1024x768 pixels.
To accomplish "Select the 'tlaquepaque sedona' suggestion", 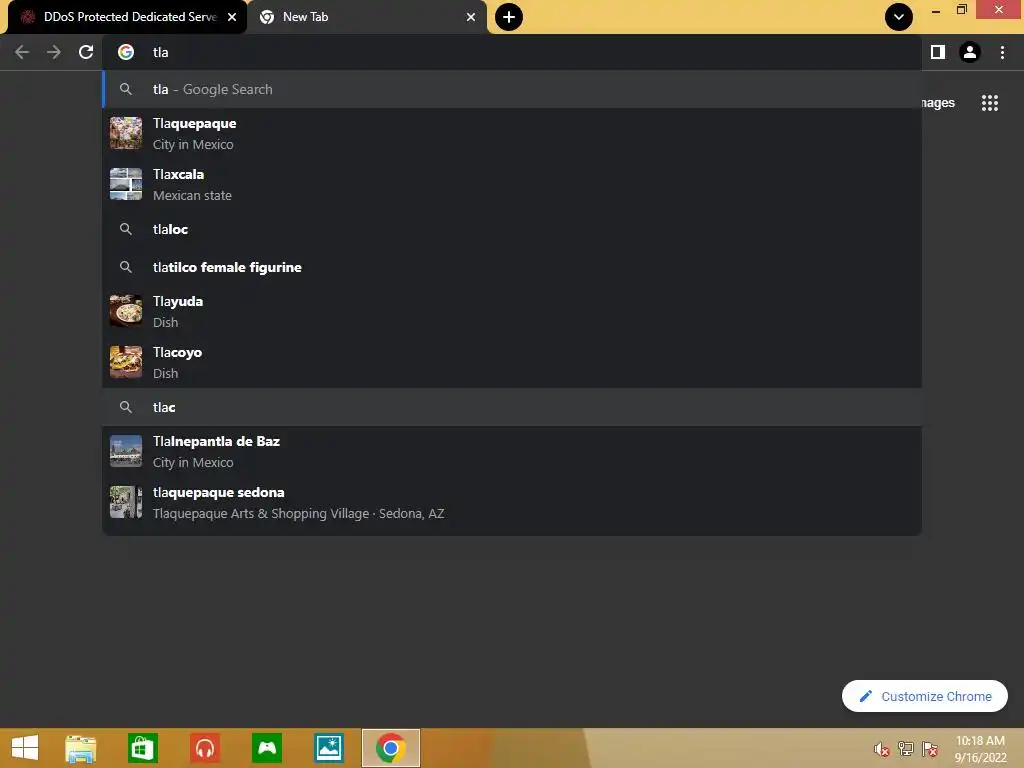I will coord(512,502).
